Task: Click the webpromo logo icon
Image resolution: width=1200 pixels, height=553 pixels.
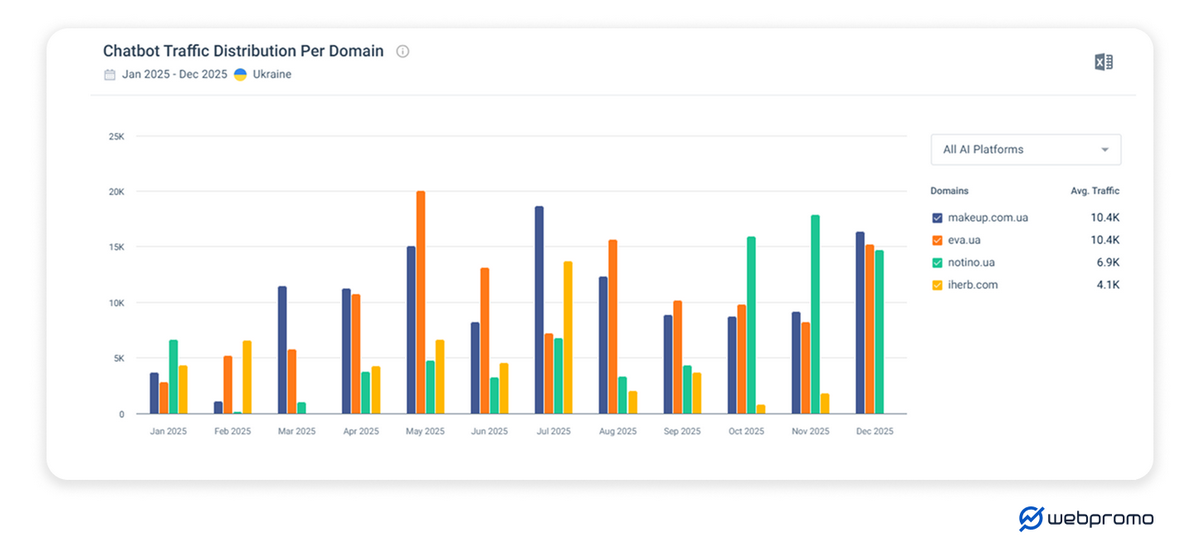Action: tap(1031, 518)
